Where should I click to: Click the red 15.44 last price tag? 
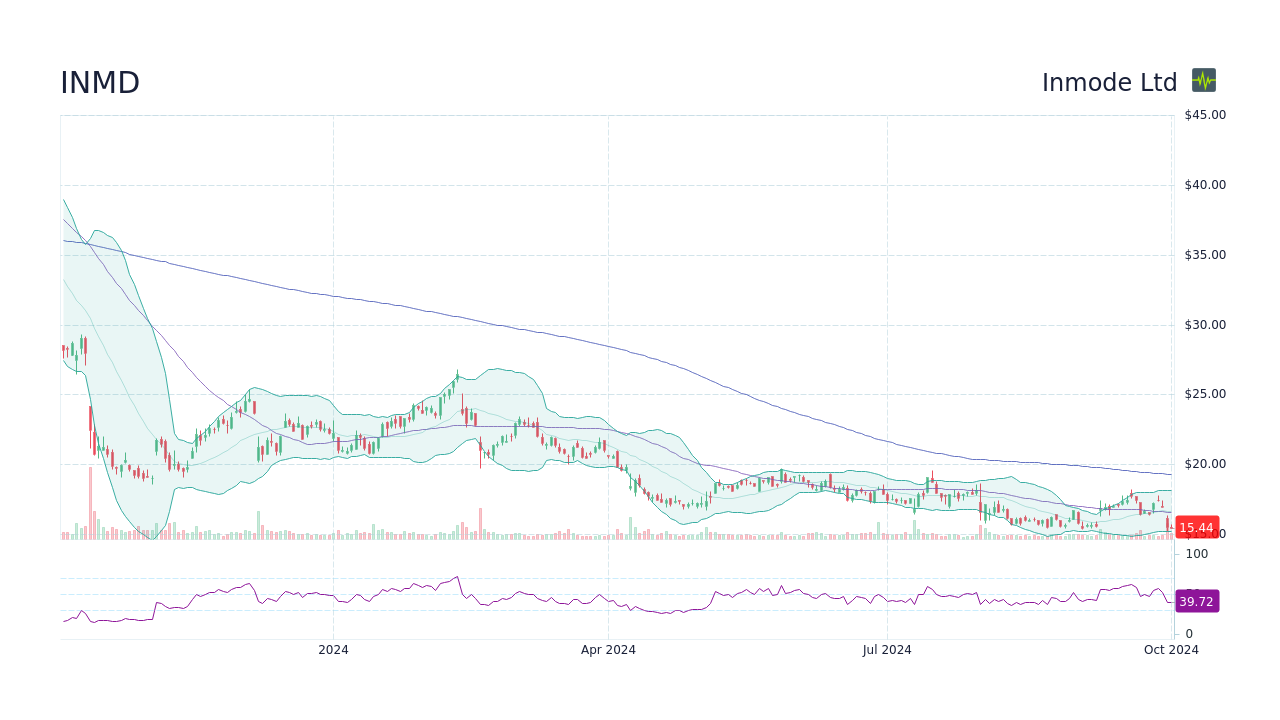(x=1196, y=528)
